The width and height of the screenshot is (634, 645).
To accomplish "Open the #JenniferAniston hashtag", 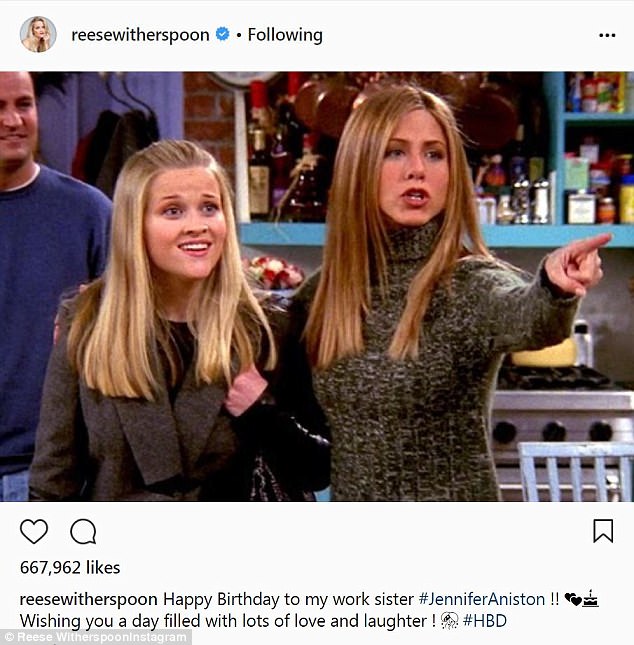I will [x=481, y=599].
